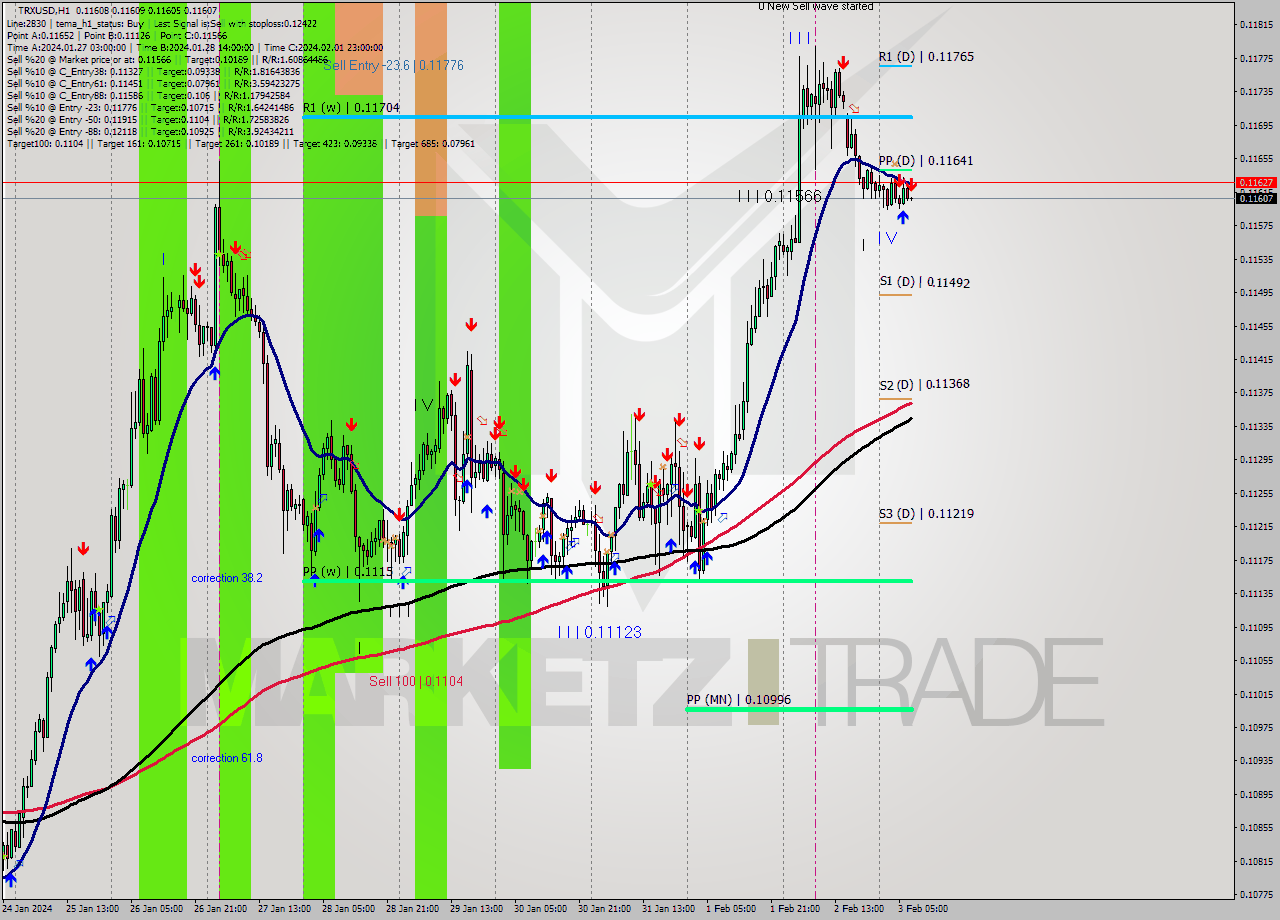Select the R1 (w) 0.11704 weekly label
1280x920 pixels.
click(x=351, y=107)
